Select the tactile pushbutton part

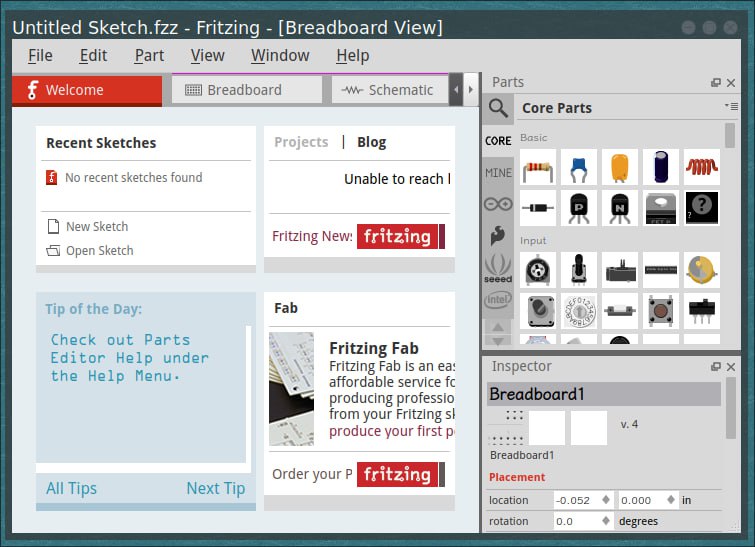coord(661,311)
